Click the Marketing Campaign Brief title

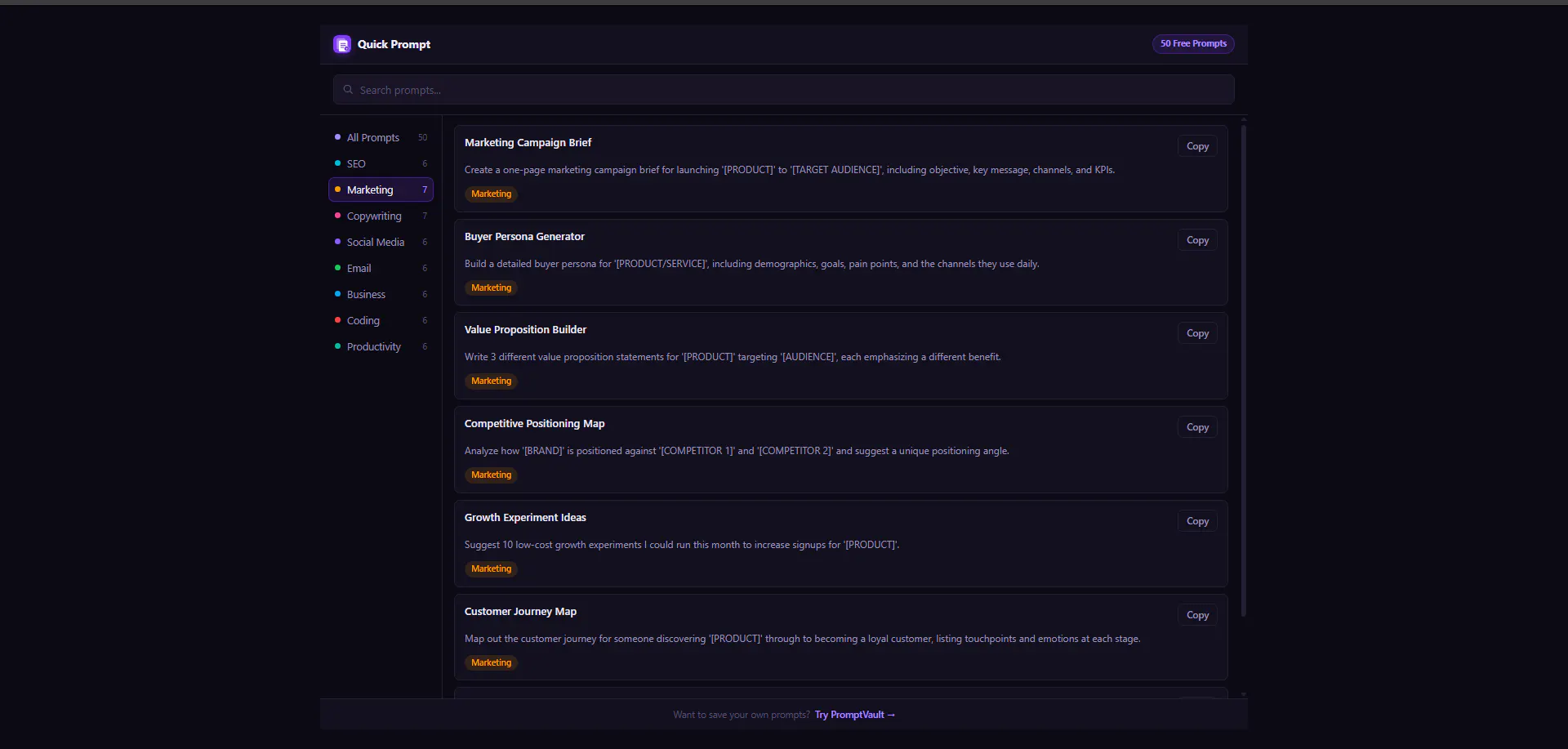click(x=528, y=142)
